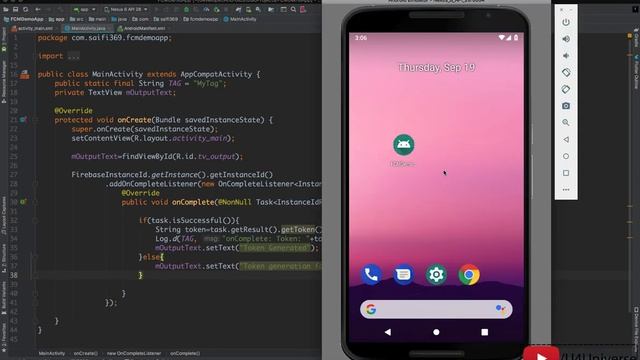Image resolution: width=640 pixels, height=360 pixels.
Task: Collapse the if block fold at line 32
Action: coord(36,220)
